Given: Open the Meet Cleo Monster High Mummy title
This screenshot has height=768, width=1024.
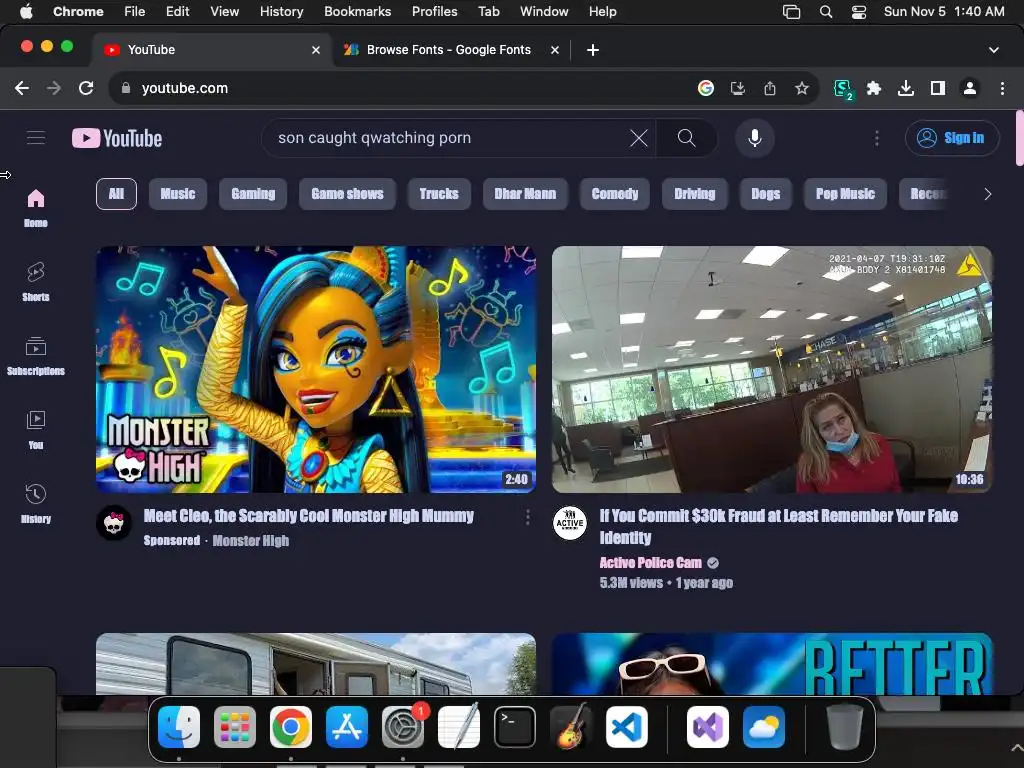Looking at the screenshot, I should (309, 516).
